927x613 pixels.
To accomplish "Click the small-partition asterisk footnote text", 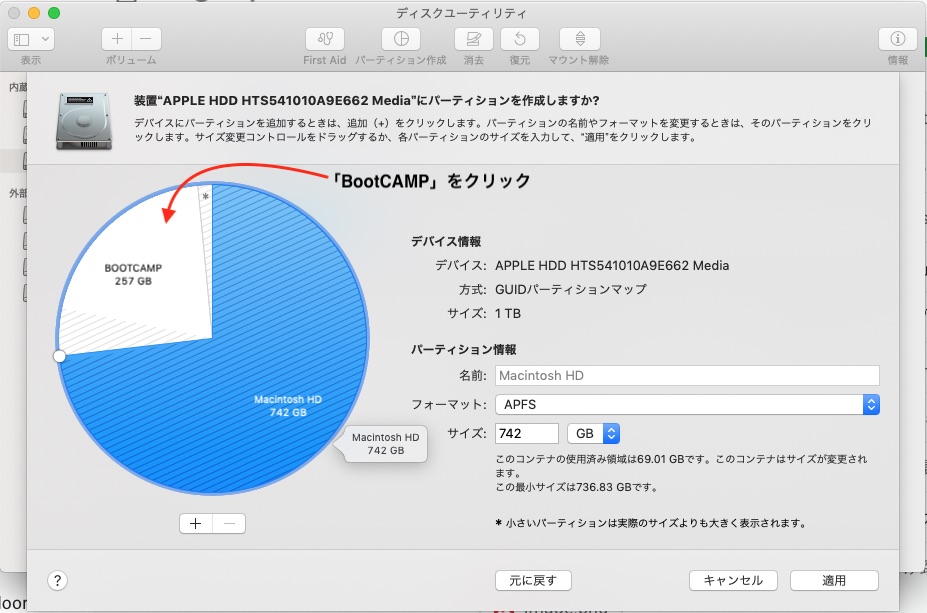I will pyautogui.click(x=650, y=523).
